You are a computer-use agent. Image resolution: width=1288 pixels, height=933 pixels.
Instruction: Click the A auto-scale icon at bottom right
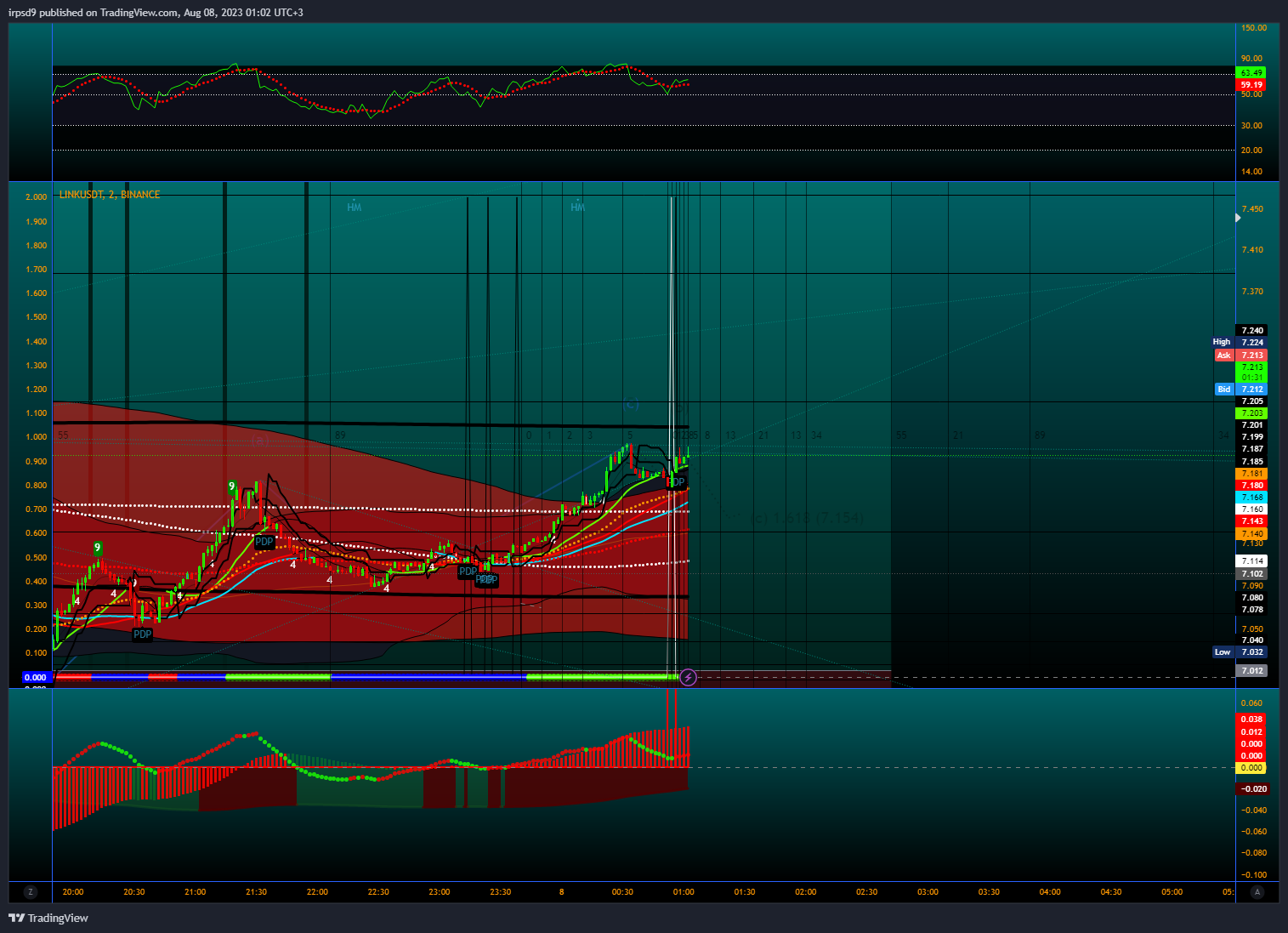pyautogui.click(x=1257, y=892)
